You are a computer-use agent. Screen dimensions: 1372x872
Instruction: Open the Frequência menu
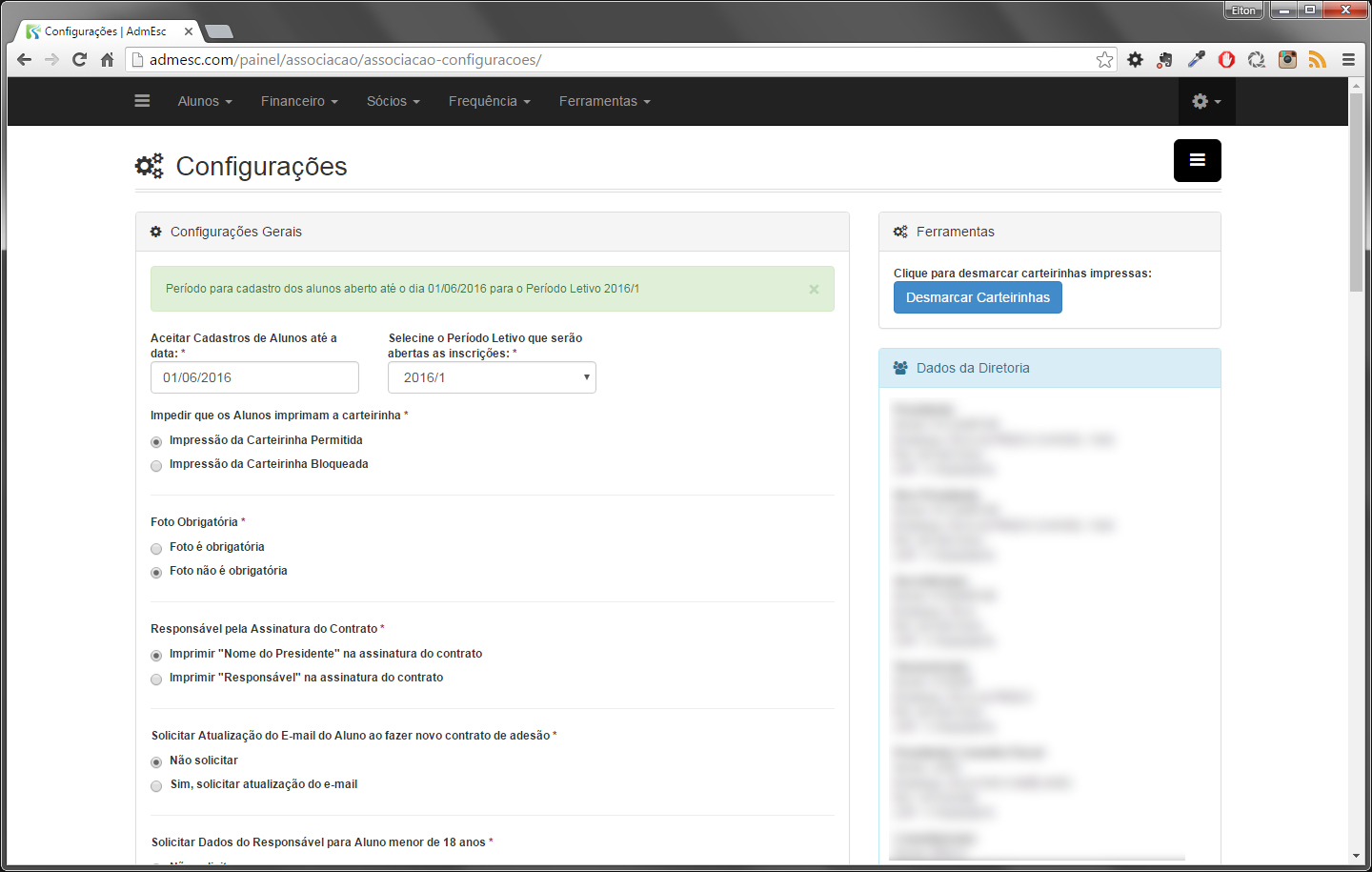pos(489,101)
